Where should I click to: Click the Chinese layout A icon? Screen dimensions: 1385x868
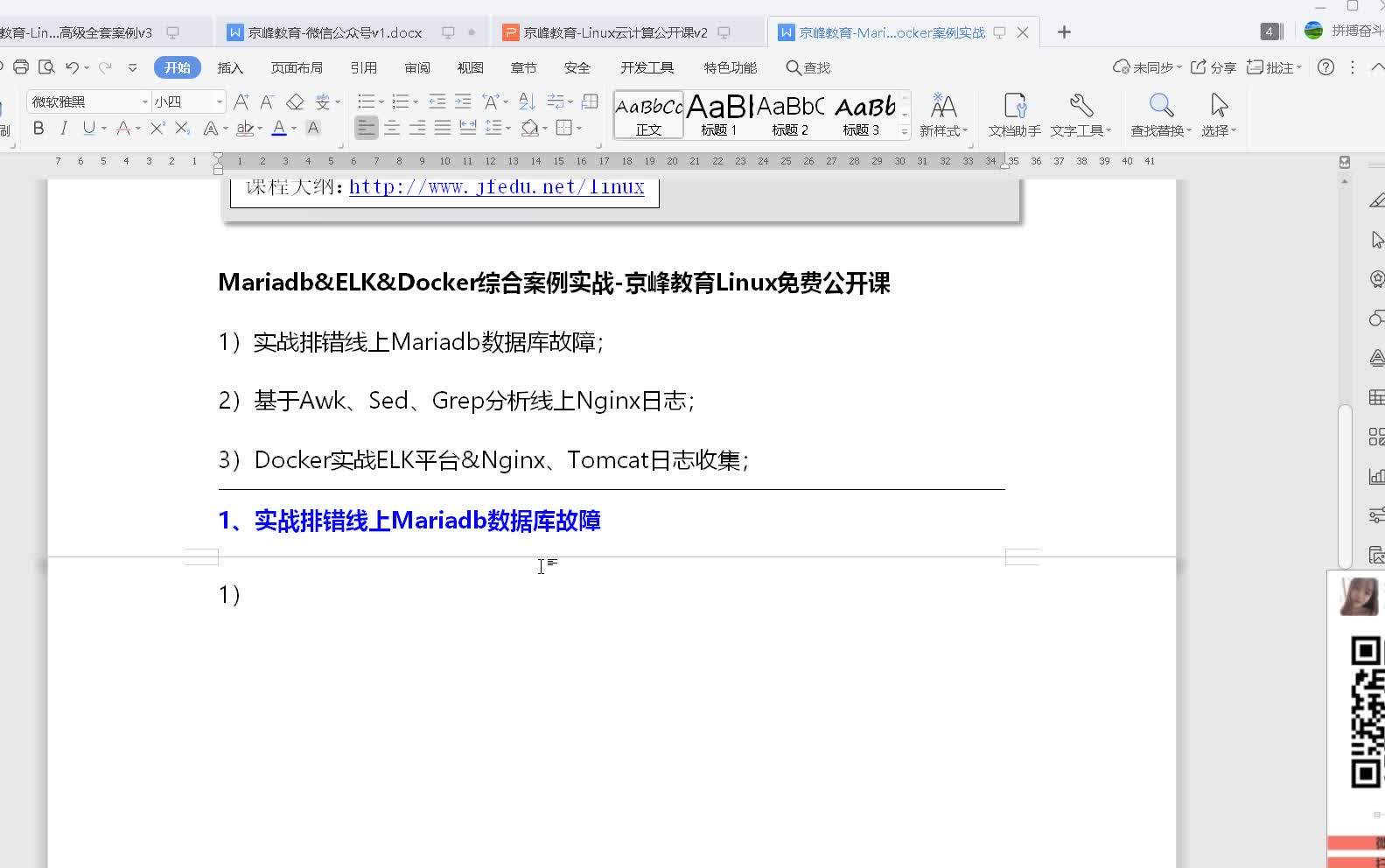[491, 101]
